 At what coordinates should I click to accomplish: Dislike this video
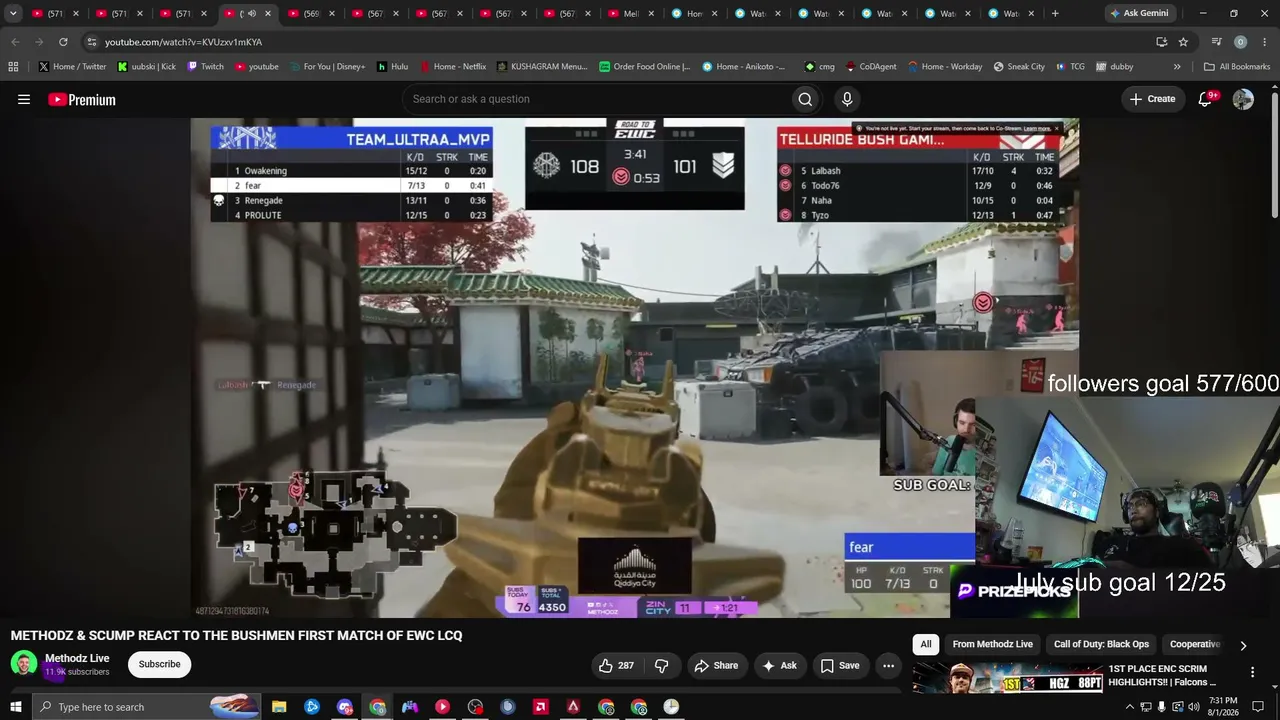point(661,666)
